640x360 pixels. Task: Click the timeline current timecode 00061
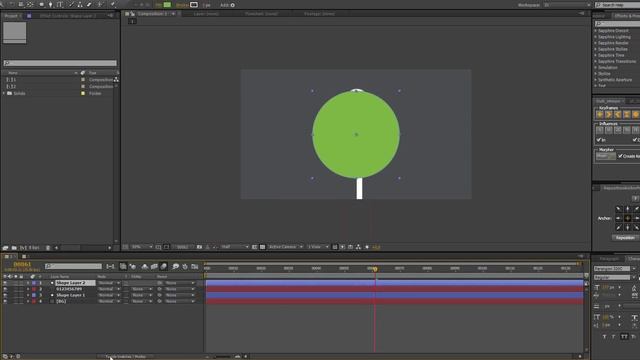click(x=22, y=264)
